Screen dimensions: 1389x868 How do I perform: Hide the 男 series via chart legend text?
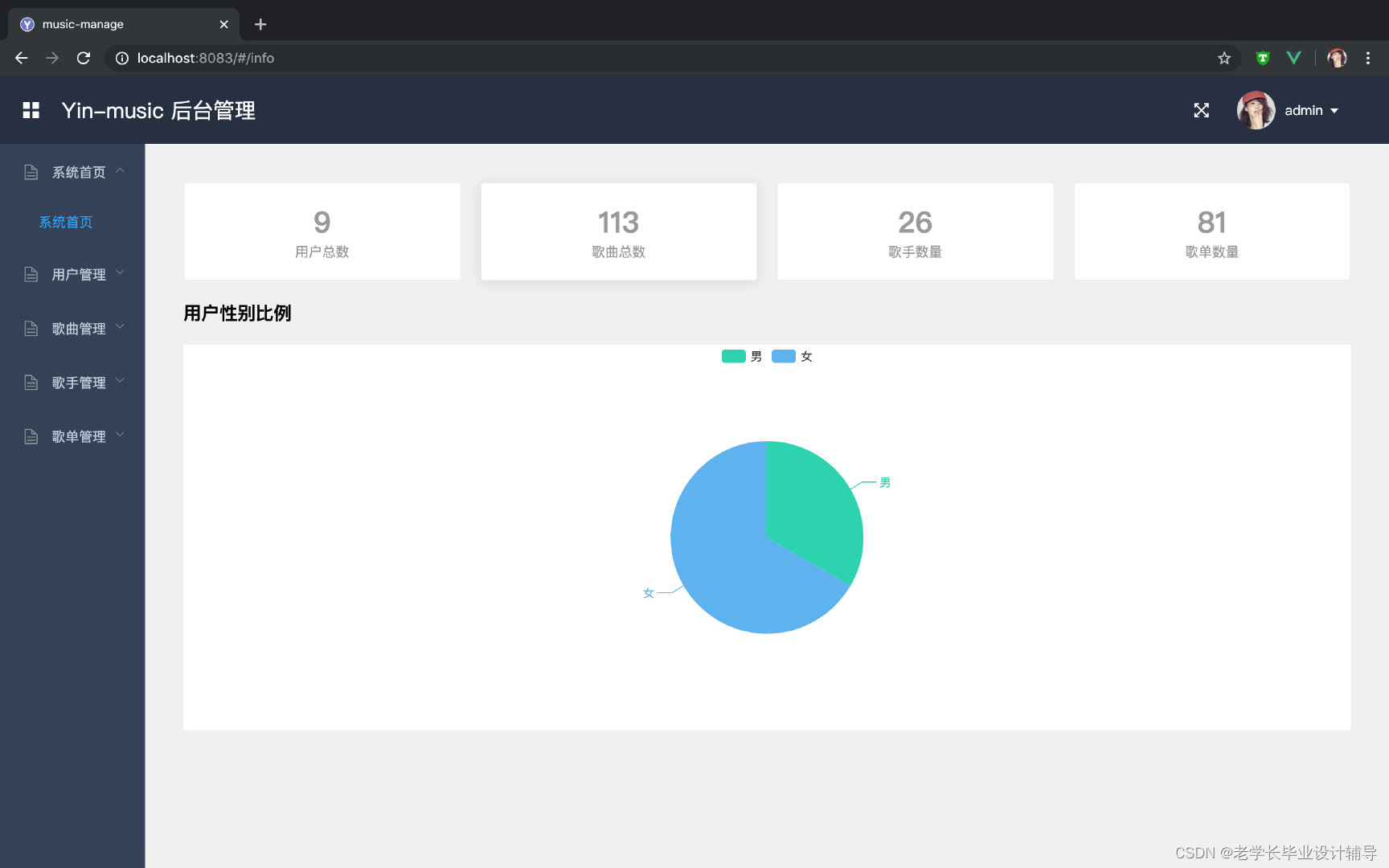[754, 356]
